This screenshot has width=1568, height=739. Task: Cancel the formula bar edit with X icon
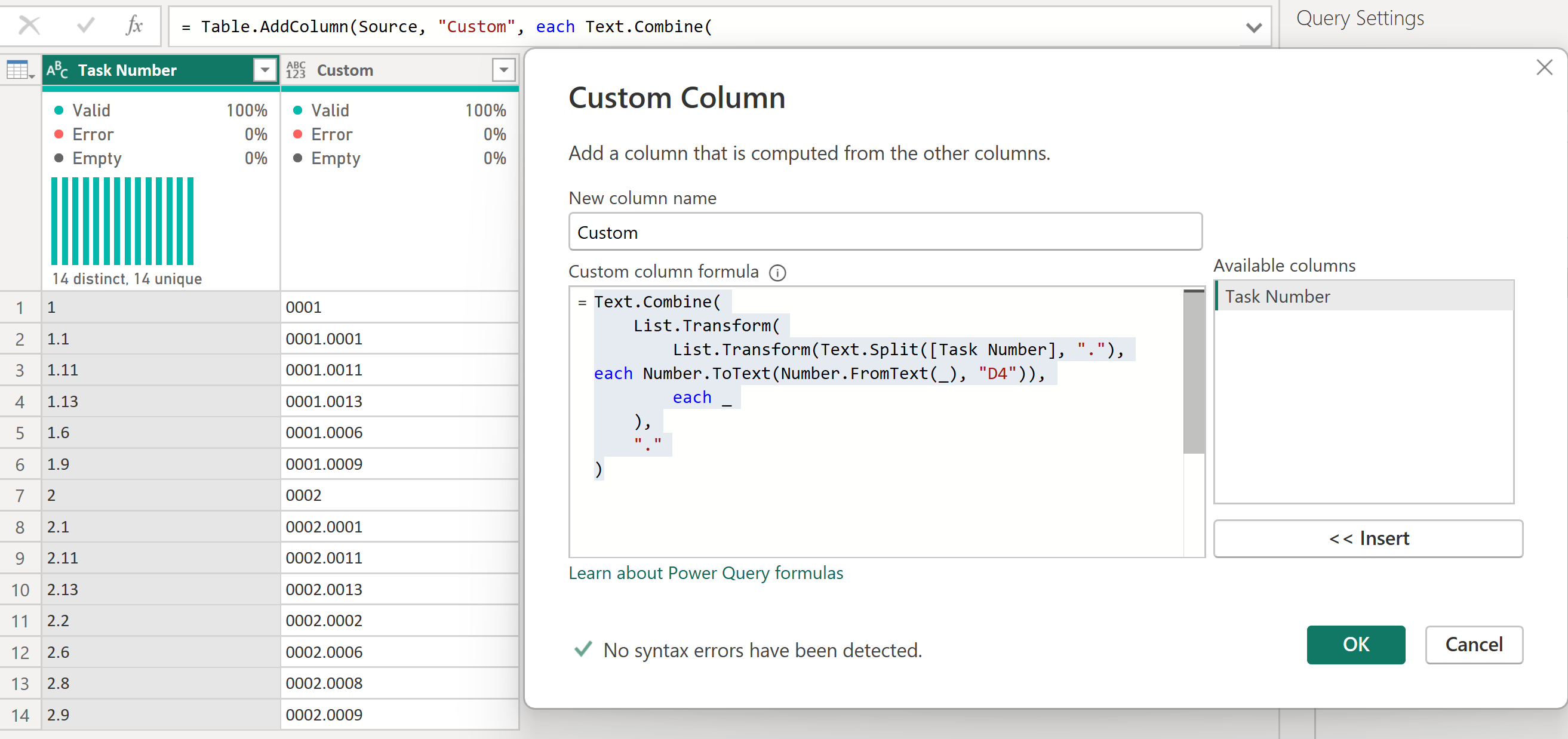tap(29, 26)
